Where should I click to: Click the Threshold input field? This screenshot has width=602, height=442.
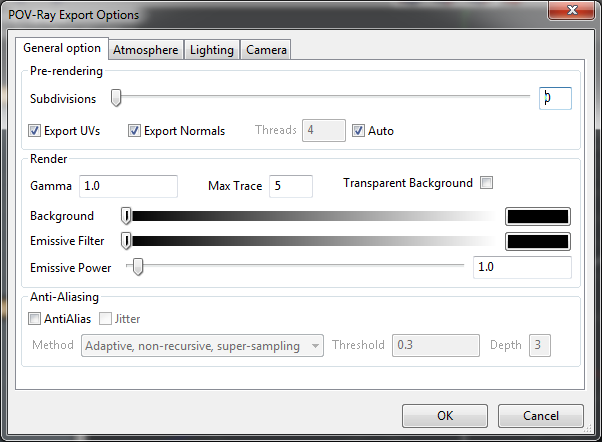tap(436, 346)
